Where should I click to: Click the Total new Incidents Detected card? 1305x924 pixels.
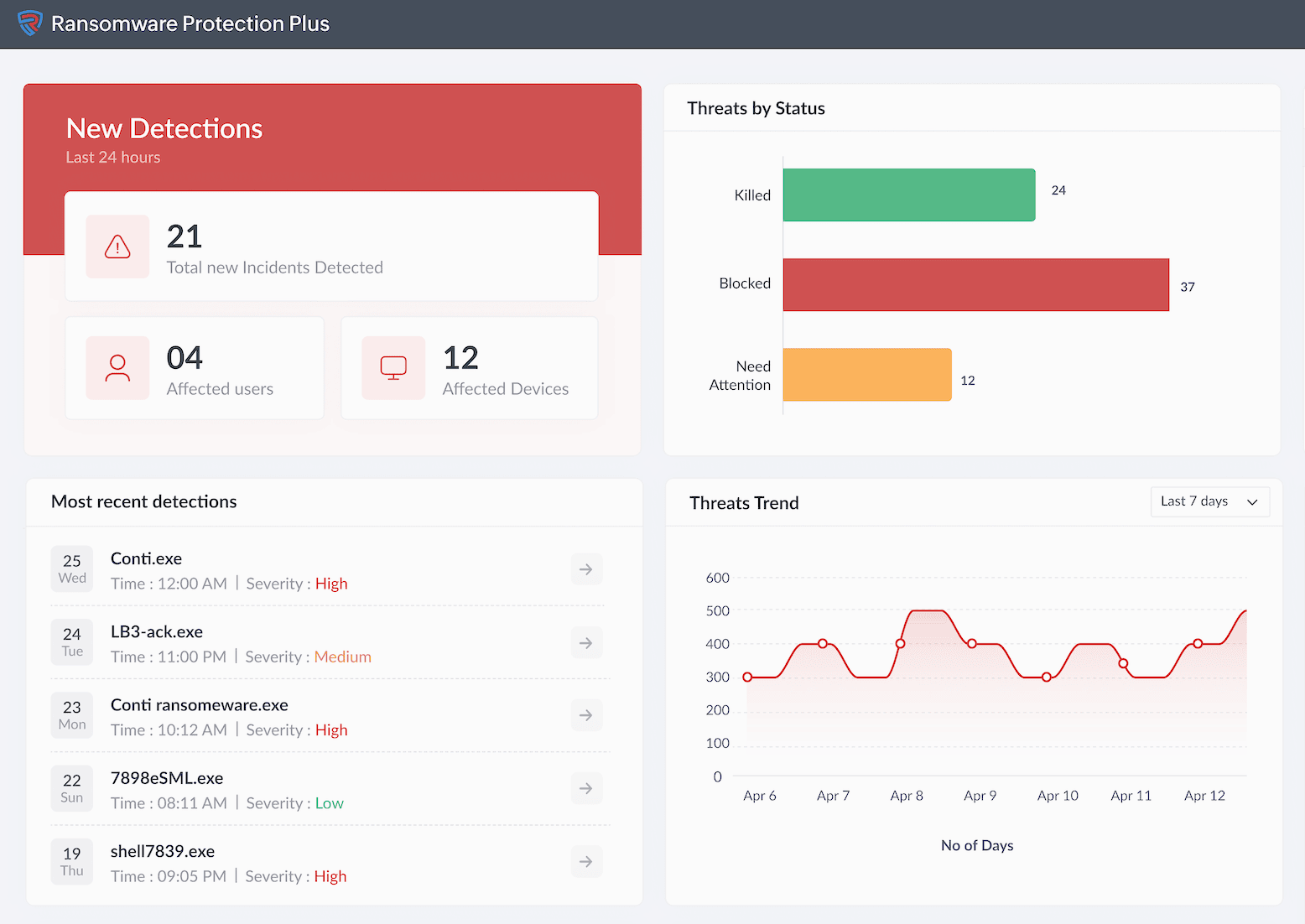(331, 246)
